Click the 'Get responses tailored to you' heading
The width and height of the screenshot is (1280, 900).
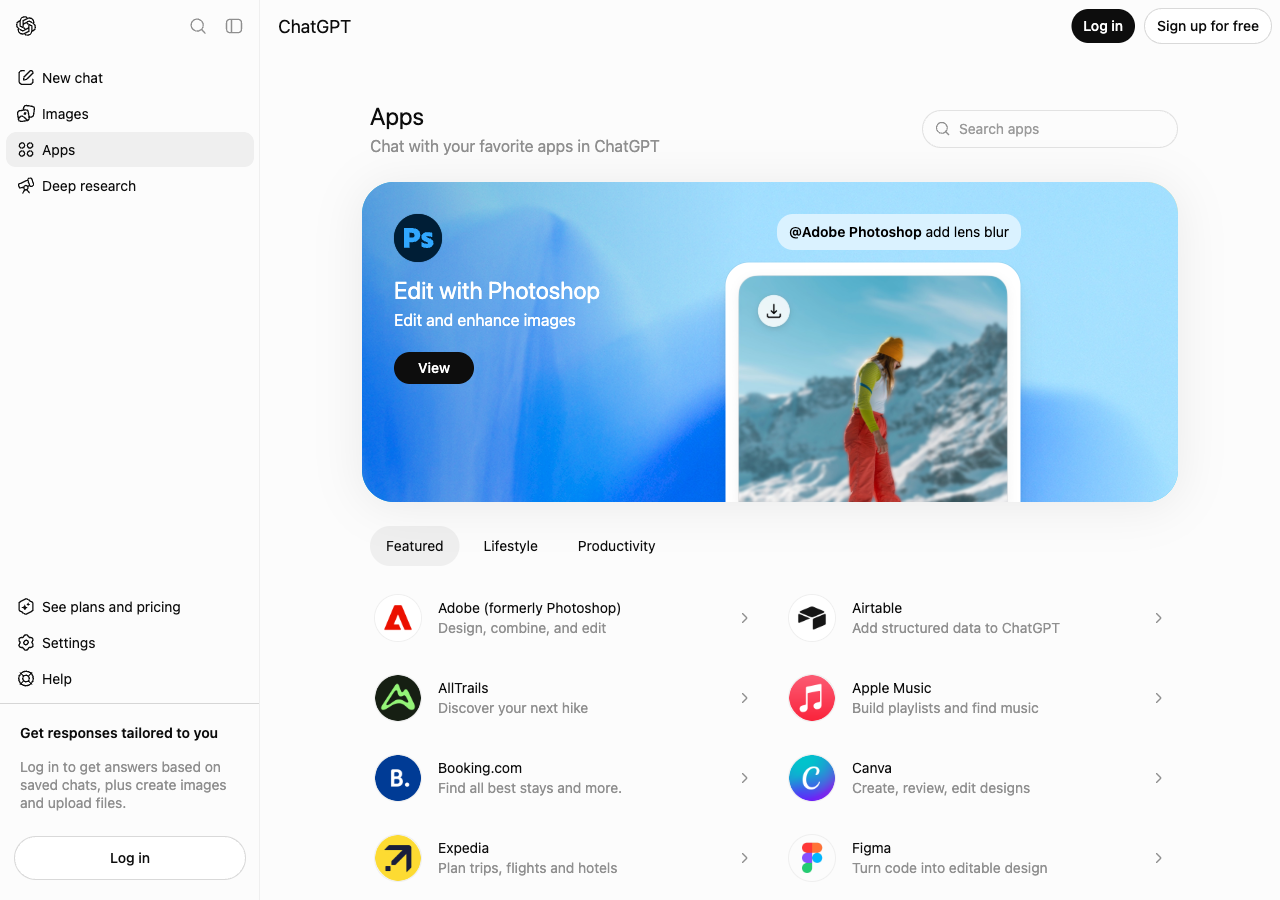[119, 733]
